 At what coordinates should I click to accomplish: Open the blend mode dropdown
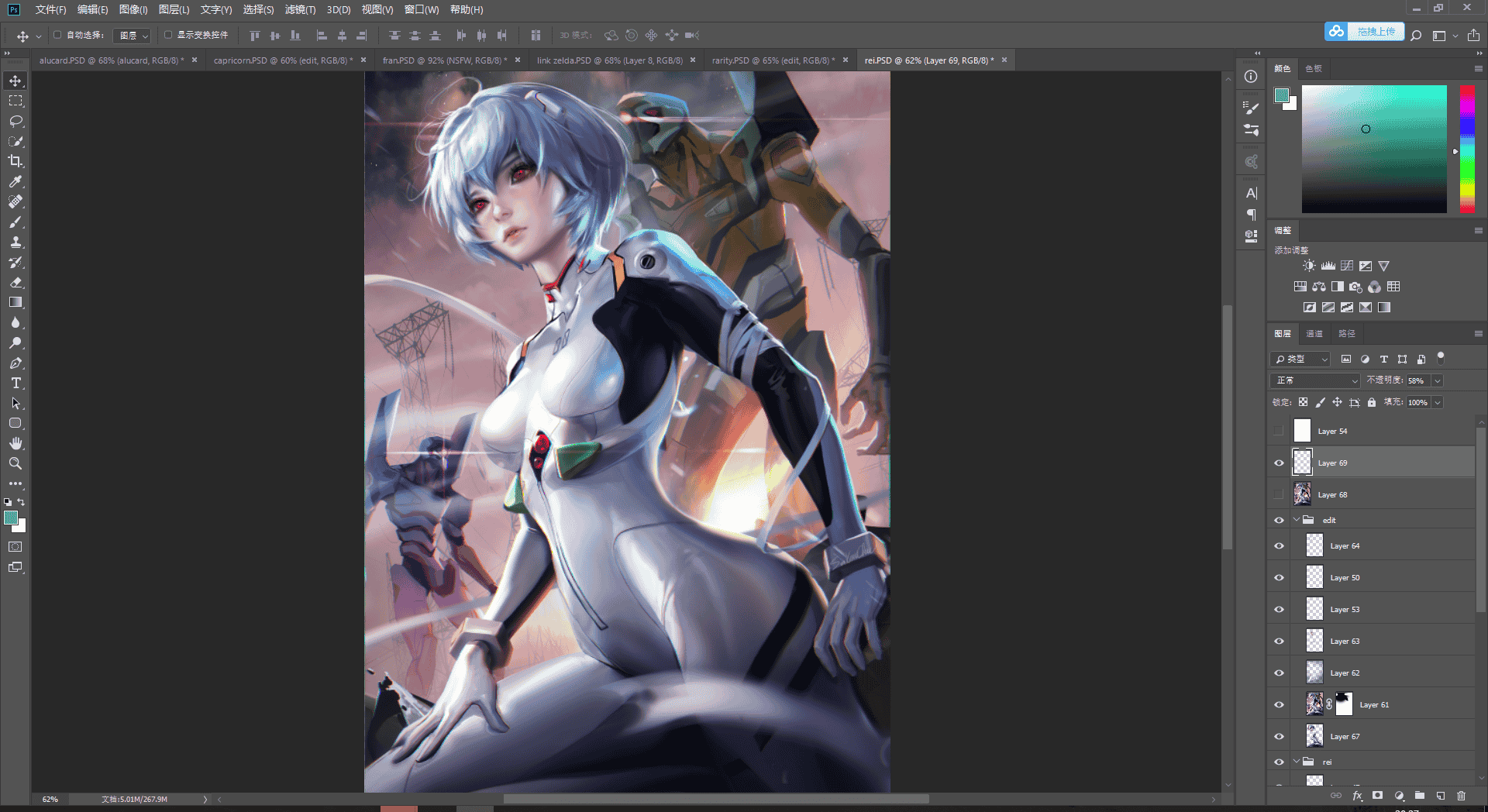point(1315,380)
